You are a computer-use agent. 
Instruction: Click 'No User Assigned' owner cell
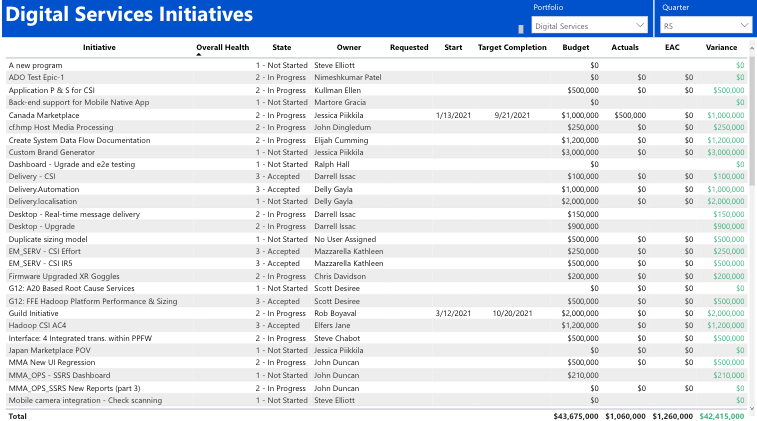[x=345, y=239]
